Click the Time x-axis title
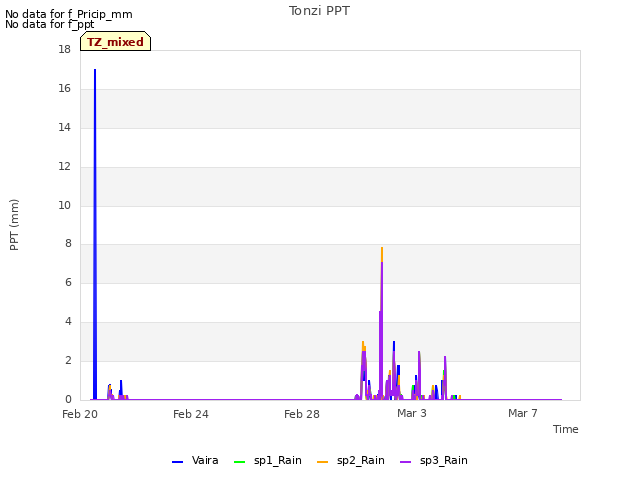Viewport: 640px width, 480px height. click(x=565, y=429)
